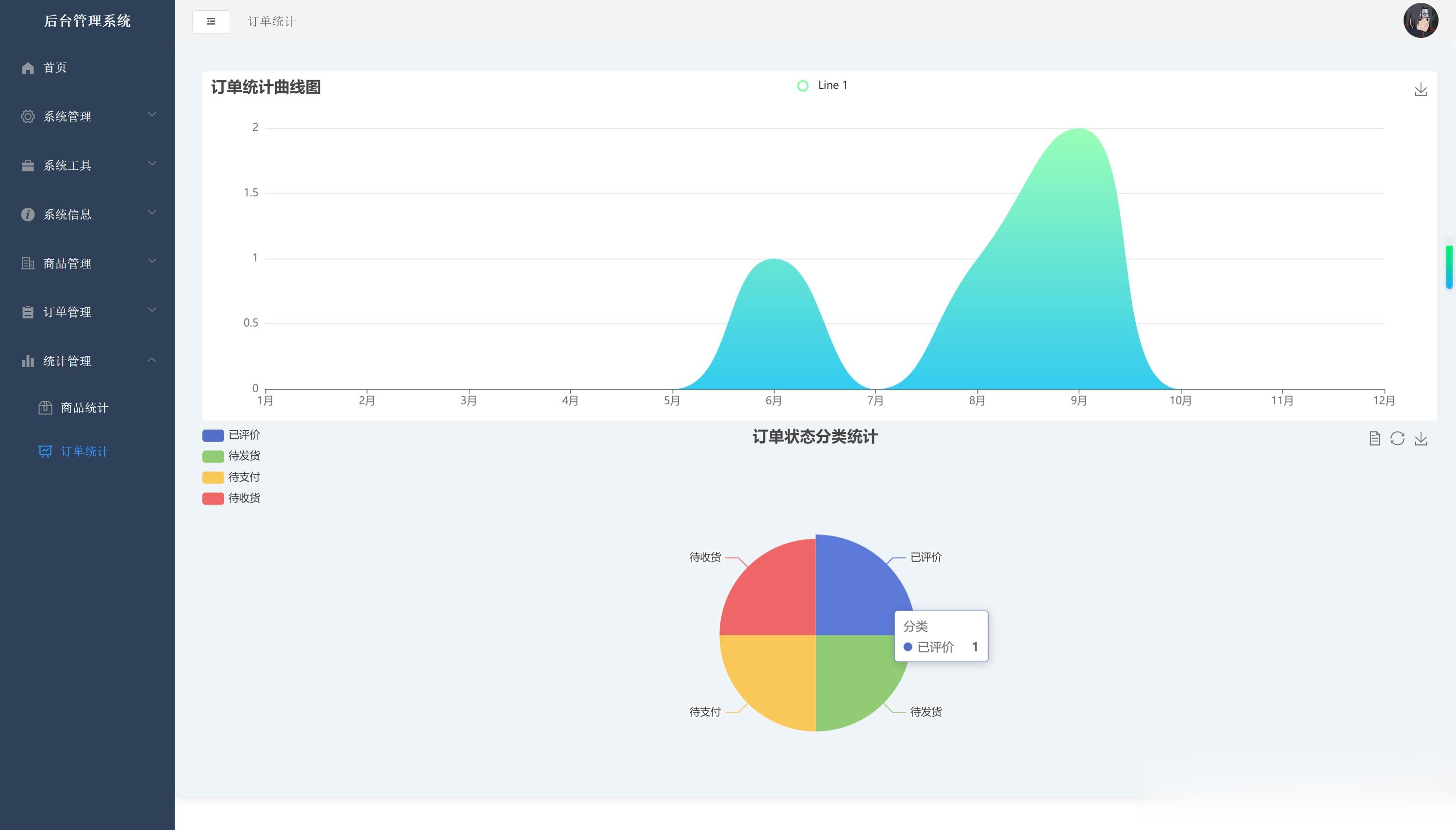Image resolution: width=1456 pixels, height=830 pixels.
Task: Expand the 商品管理 menu chevron
Action: (x=151, y=261)
